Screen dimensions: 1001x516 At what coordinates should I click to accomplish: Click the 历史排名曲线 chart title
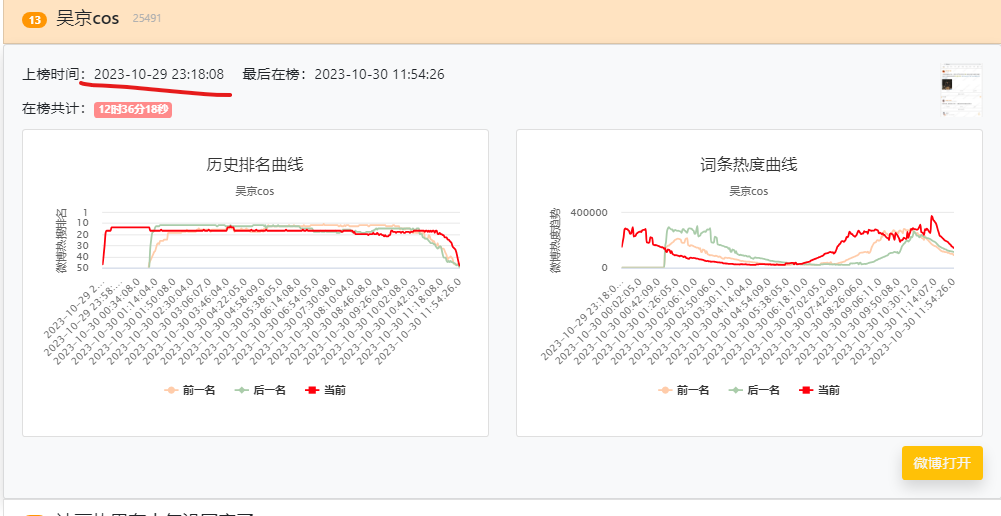click(x=255, y=165)
